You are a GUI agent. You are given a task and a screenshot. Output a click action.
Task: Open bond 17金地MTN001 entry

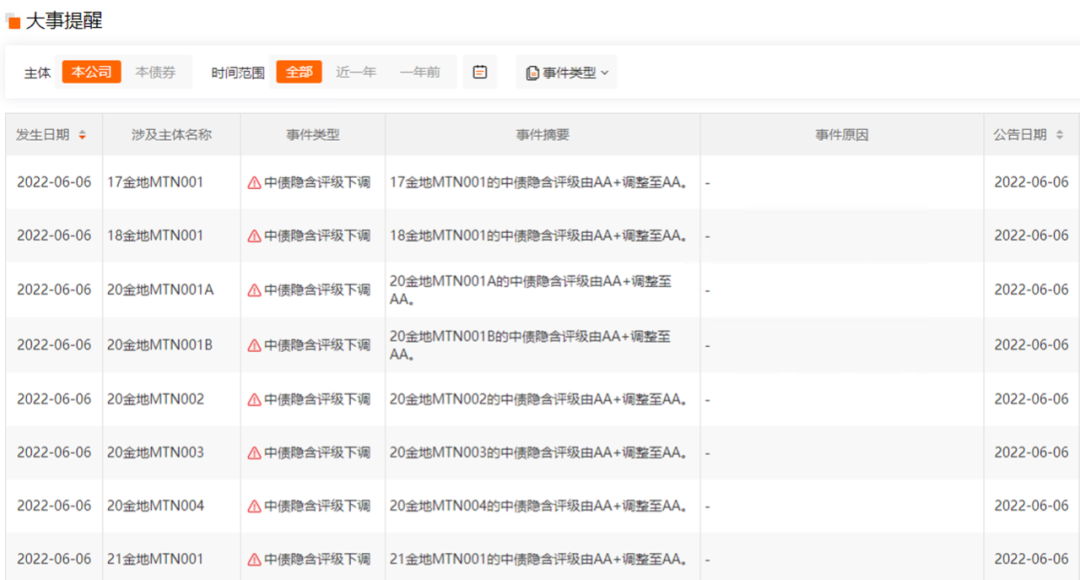(155, 182)
